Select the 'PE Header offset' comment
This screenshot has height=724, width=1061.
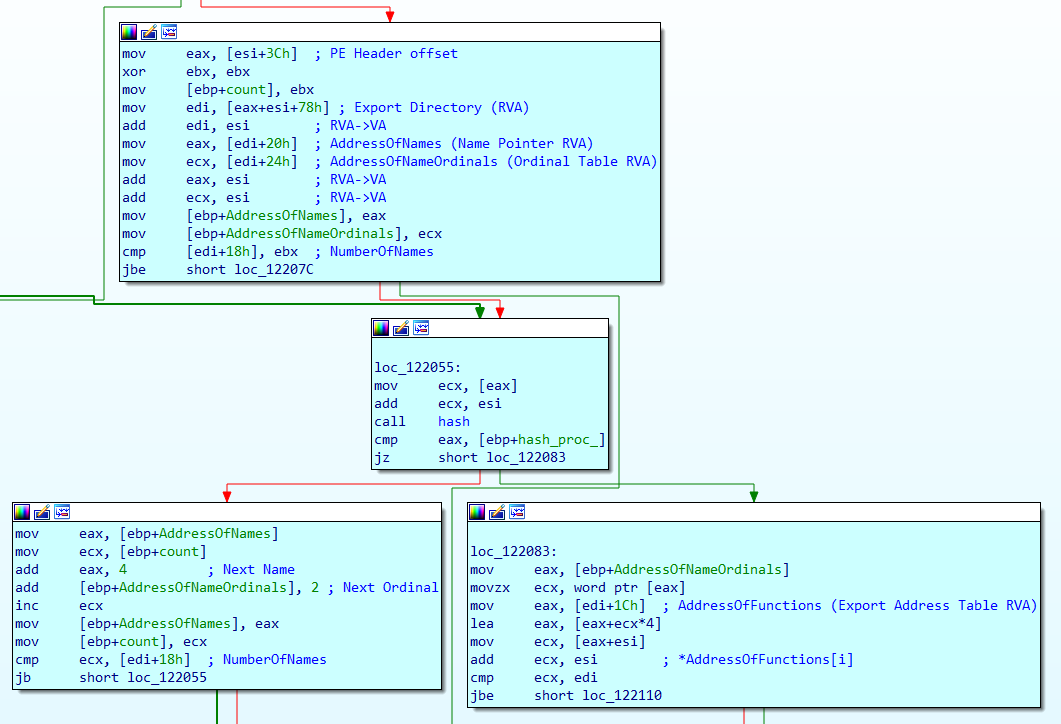[x=393, y=54]
